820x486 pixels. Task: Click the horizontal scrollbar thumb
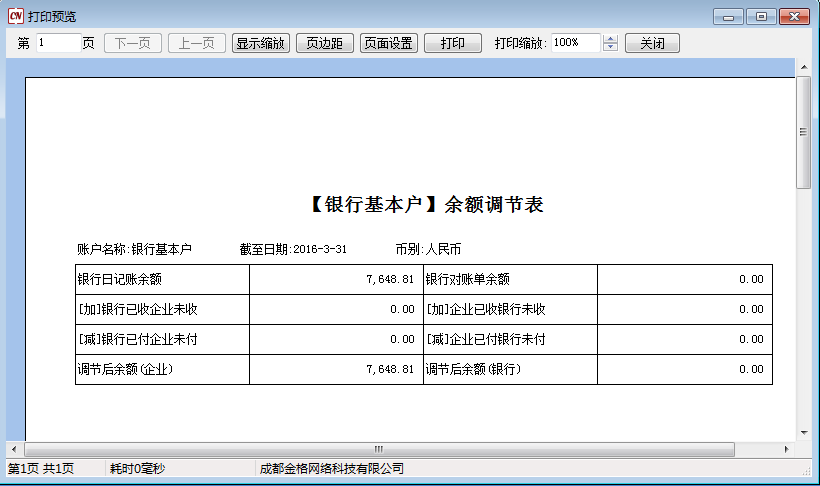coord(379,449)
